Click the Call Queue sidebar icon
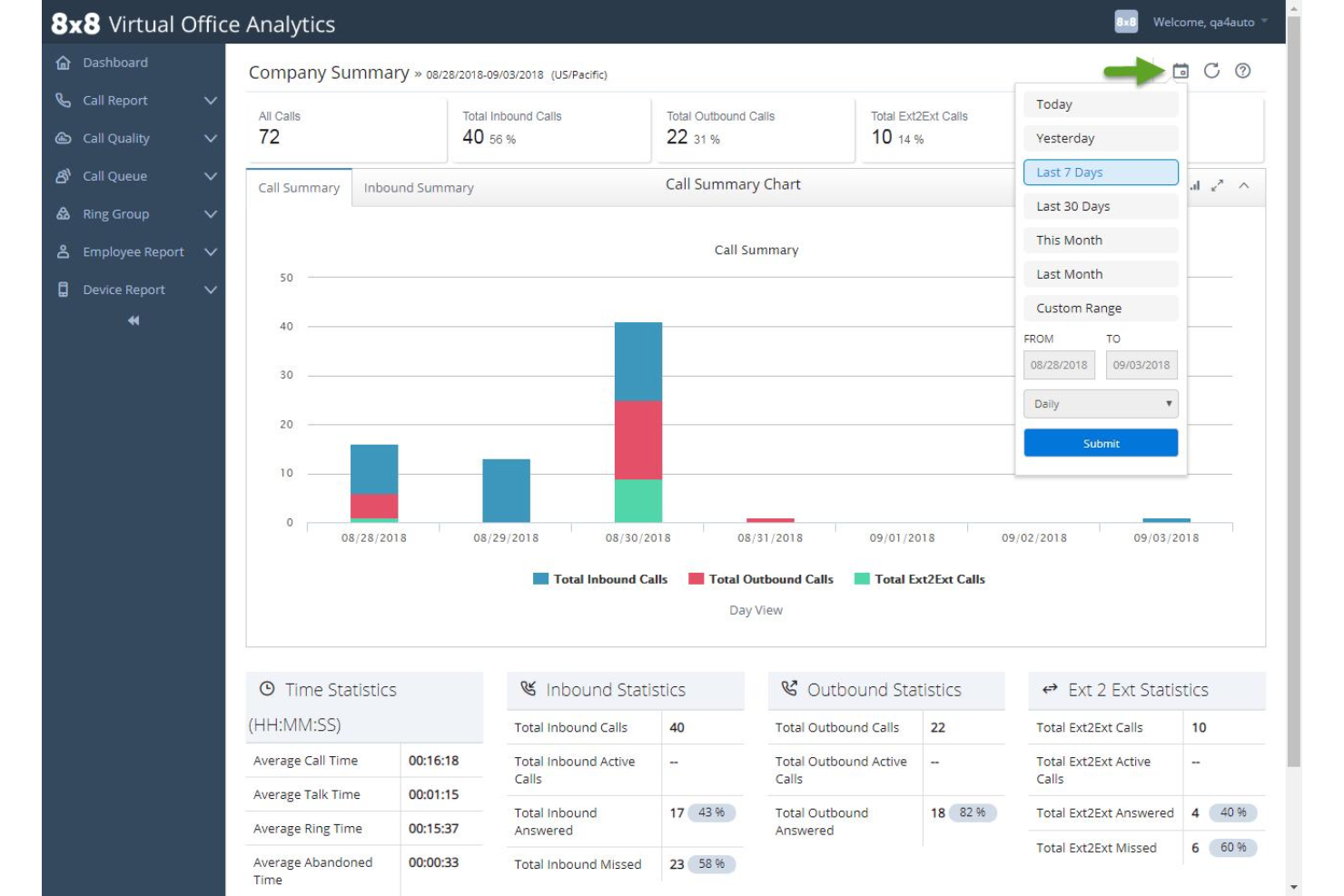This screenshot has height=896, width=1344. 63,176
